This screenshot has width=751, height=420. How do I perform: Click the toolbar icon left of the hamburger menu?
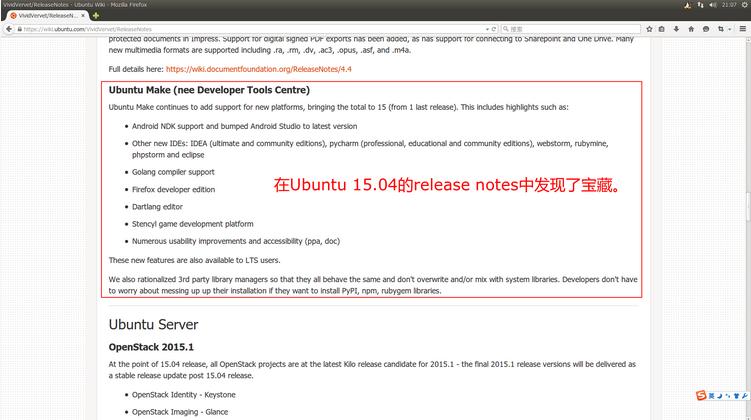pyautogui.click(x=720, y=29)
